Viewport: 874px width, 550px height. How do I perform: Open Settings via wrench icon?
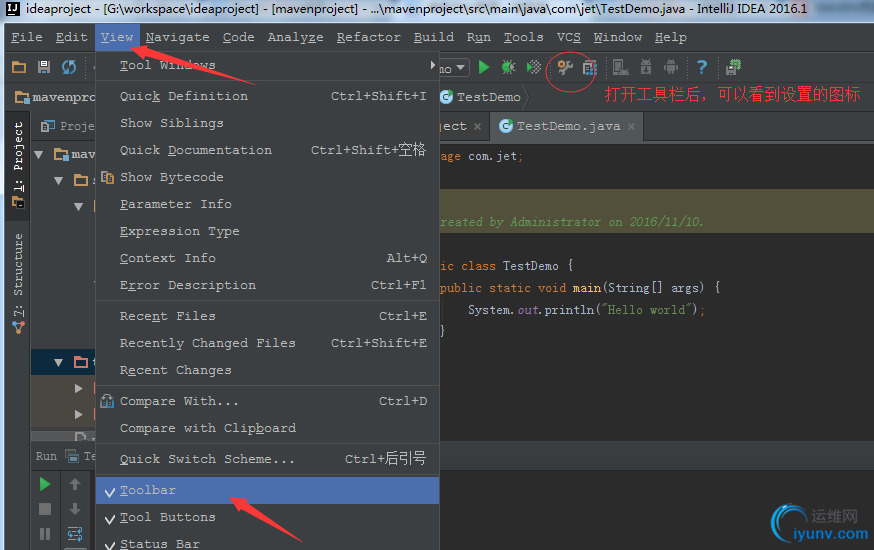coord(565,67)
